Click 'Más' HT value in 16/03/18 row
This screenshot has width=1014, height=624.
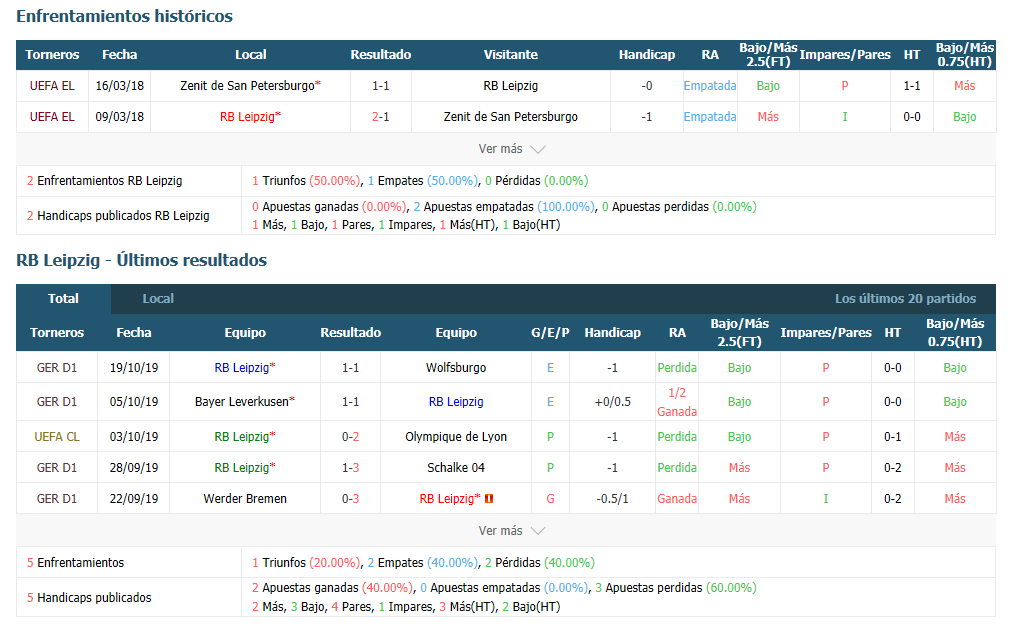coord(964,85)
